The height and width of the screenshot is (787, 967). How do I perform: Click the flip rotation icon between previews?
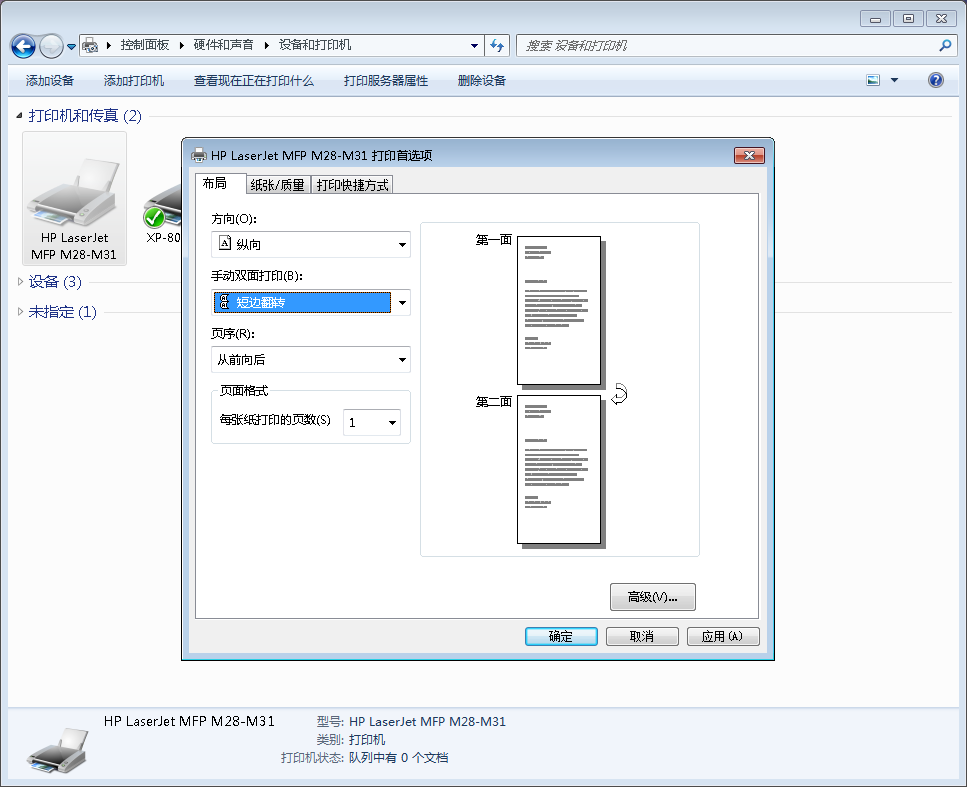tap(619, 394)
